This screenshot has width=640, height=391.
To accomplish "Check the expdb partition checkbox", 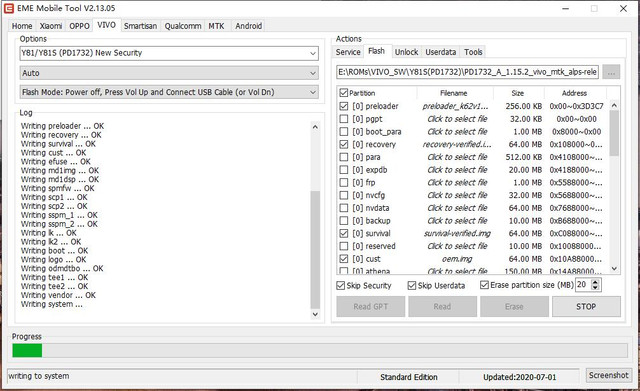I will tap(344, 169).
